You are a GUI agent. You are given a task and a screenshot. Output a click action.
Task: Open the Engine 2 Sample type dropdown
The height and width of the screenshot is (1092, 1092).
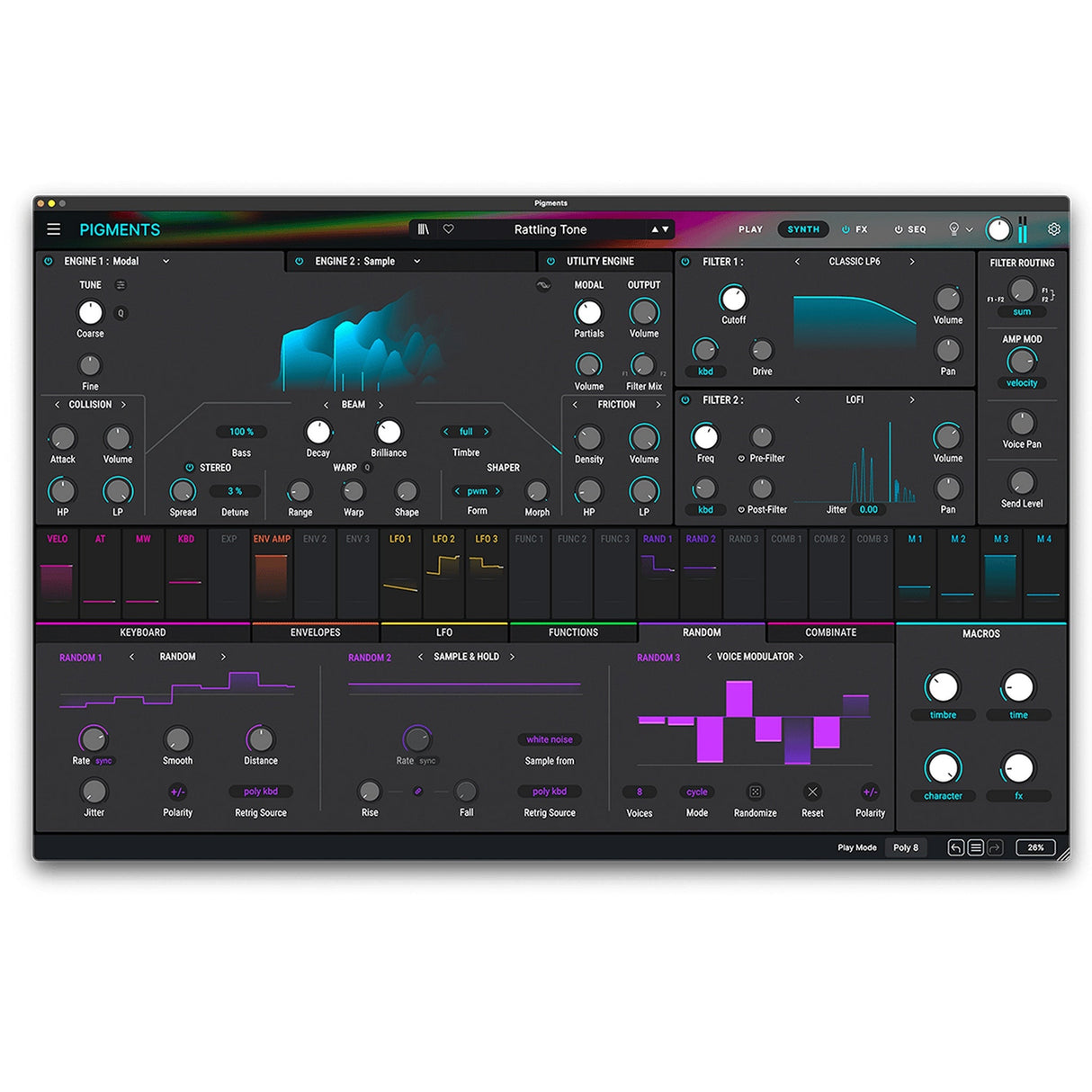(x=416, y=261)
